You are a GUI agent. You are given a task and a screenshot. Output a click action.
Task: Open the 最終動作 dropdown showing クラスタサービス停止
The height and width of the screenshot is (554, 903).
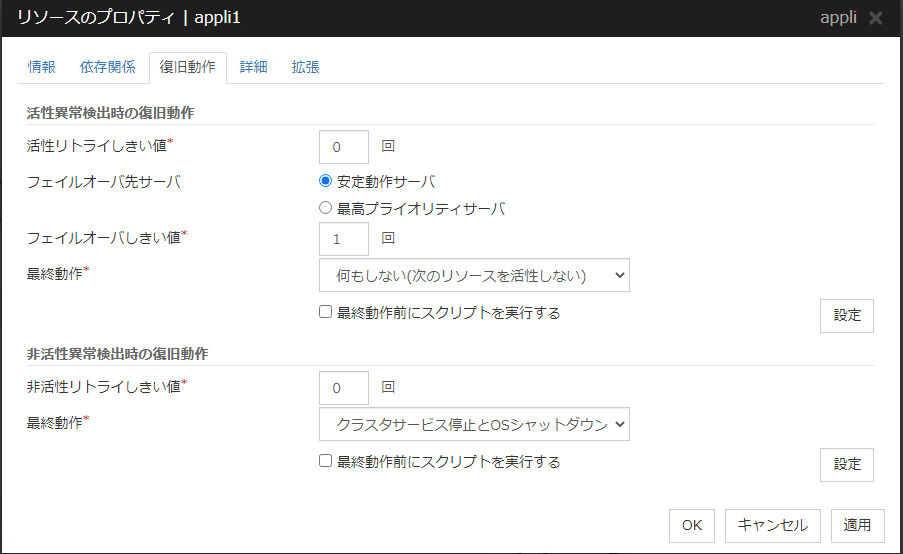click(x=474, y=424)
